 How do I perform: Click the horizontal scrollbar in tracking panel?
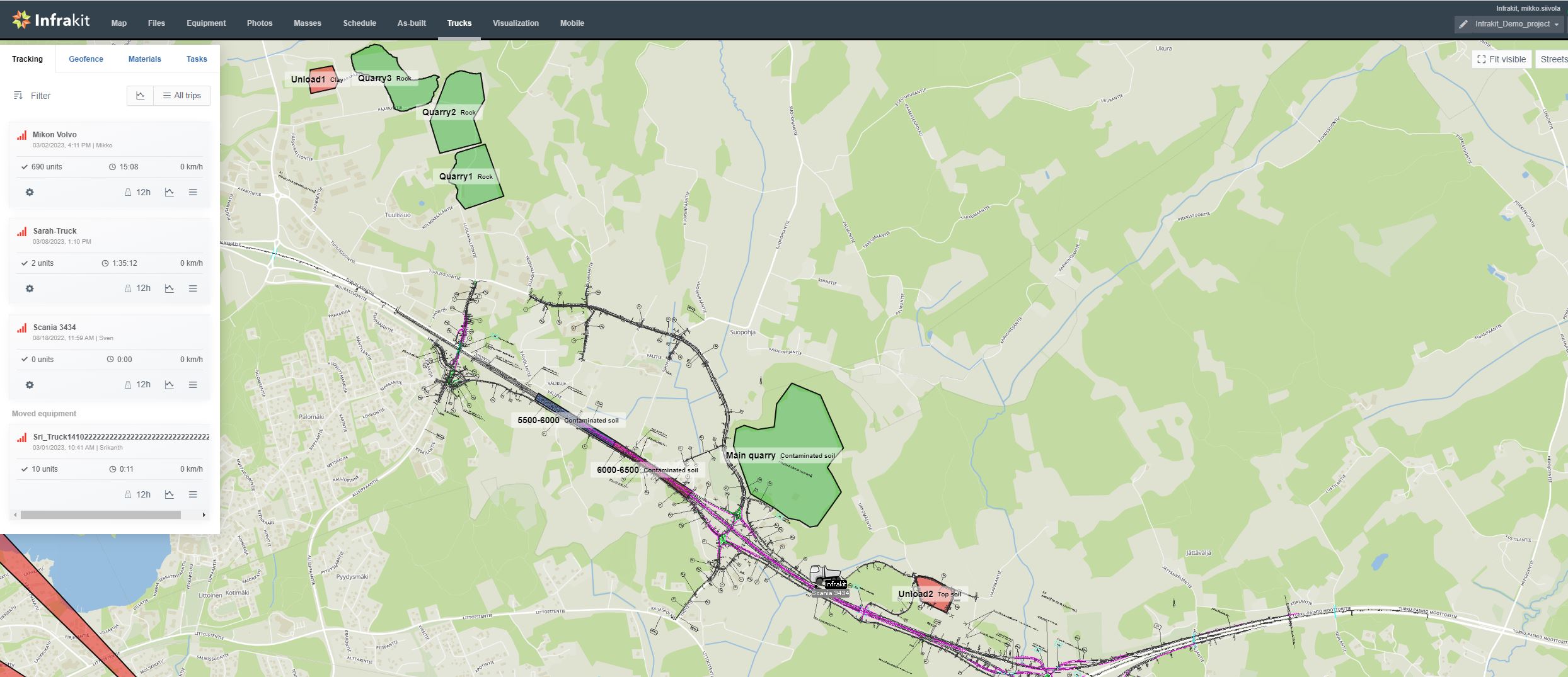coord(101,515)
